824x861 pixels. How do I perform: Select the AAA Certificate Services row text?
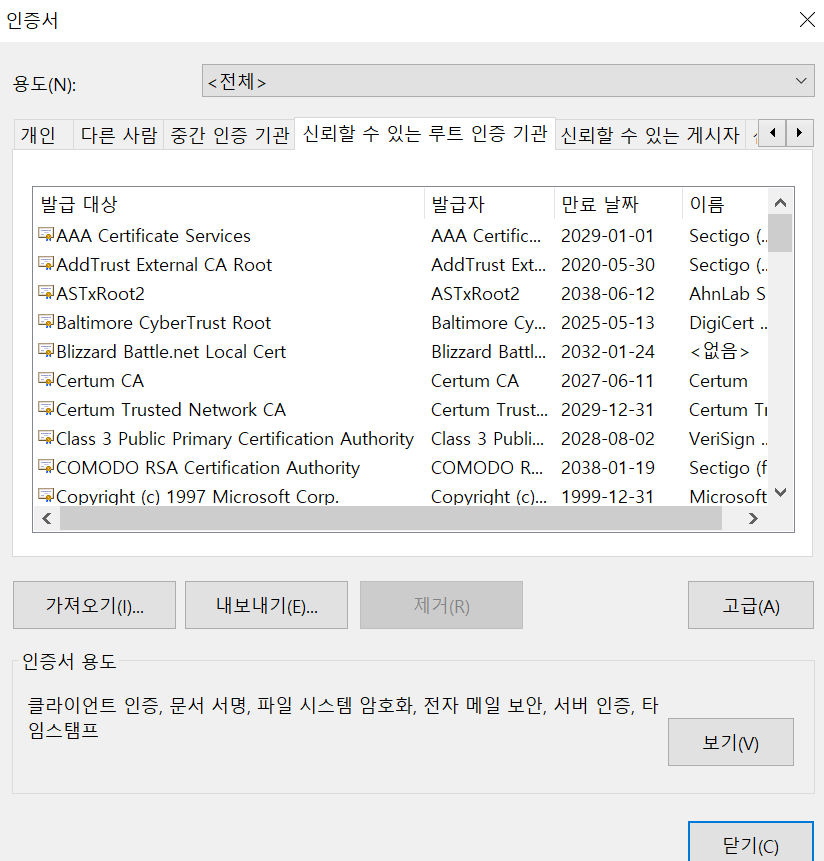click(x=153, y=236)
